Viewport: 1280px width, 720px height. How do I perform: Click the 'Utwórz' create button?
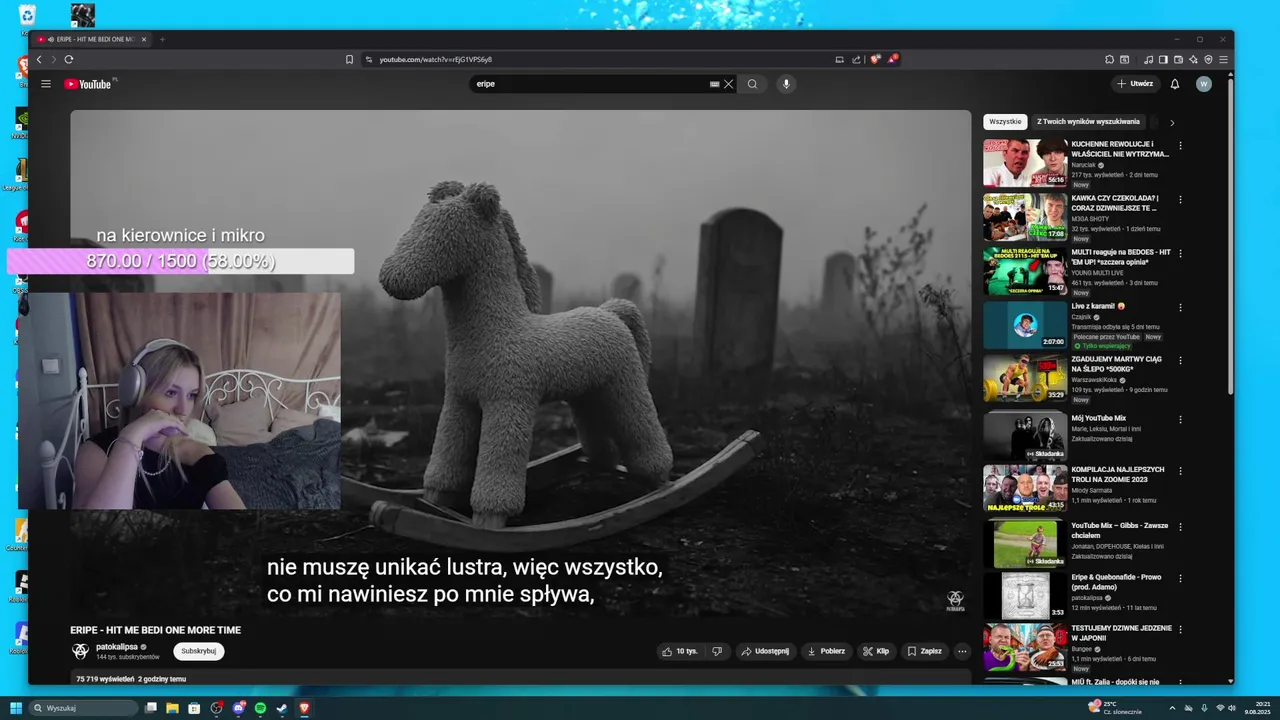[x=1136, y=84]
